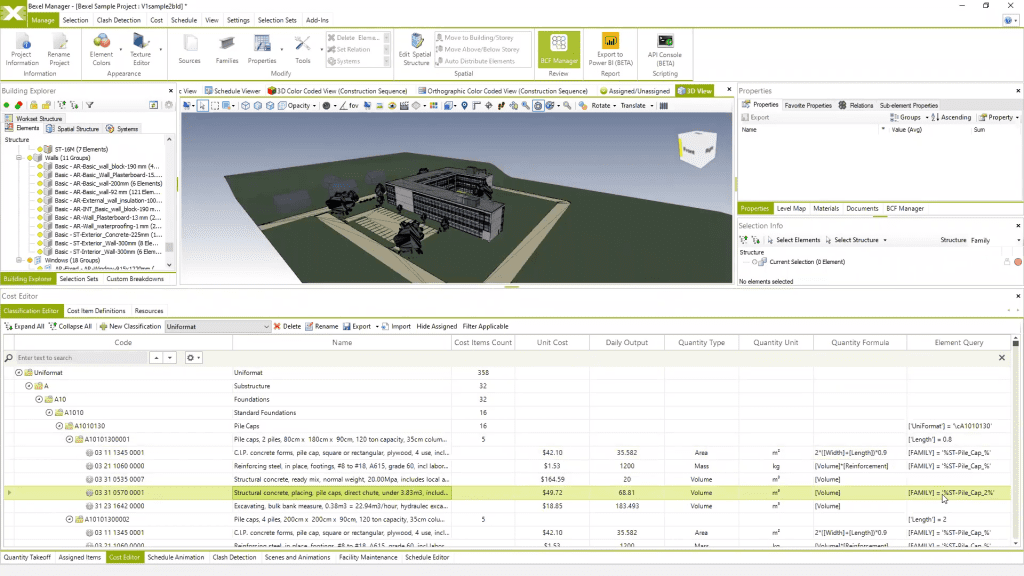Switch to Spatial Structure tab

tap(73, 129)
